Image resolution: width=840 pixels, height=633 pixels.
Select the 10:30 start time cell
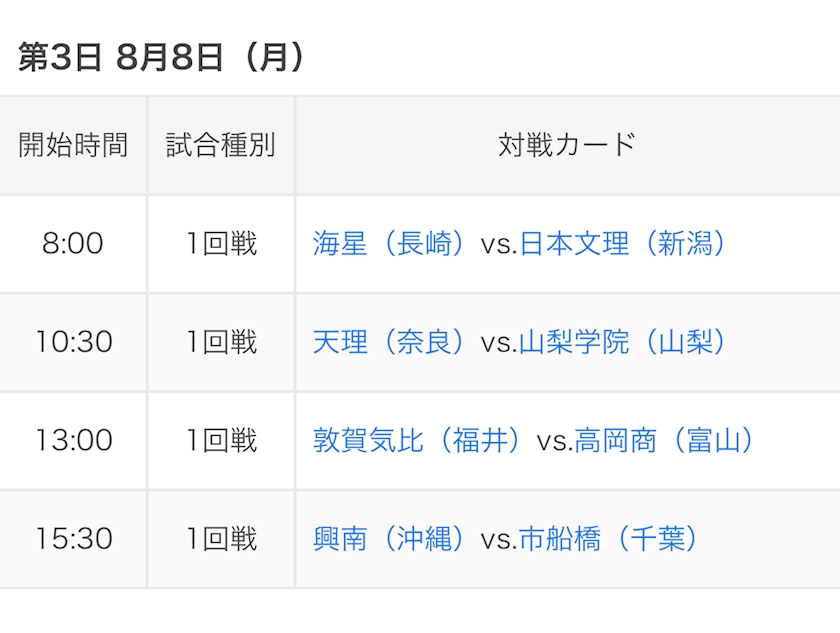73,342
